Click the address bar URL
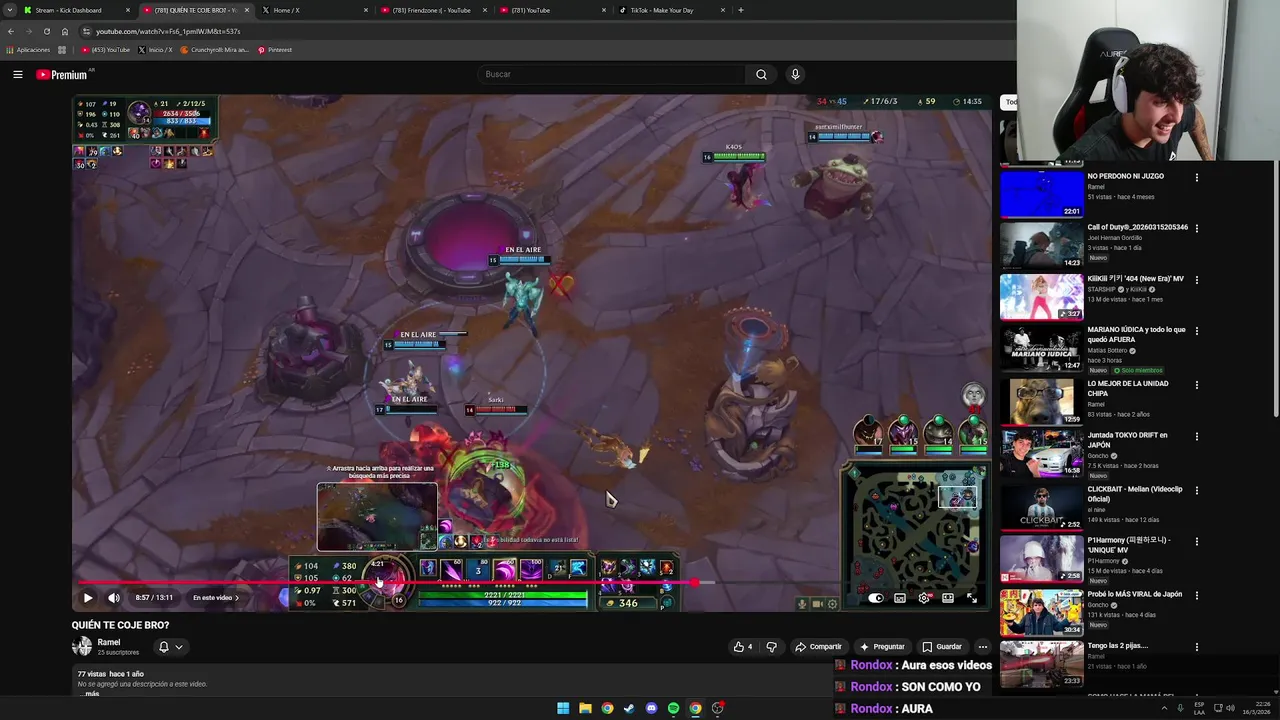 [168, 31]
